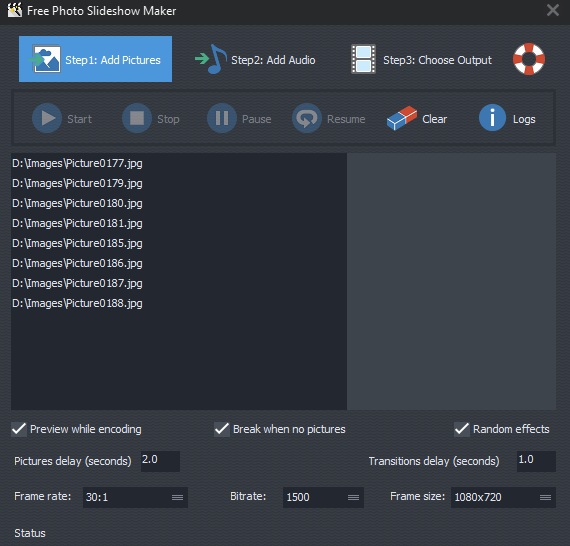Disable the Random effects checkbox
570x546 pixels.
coord(462,429)
